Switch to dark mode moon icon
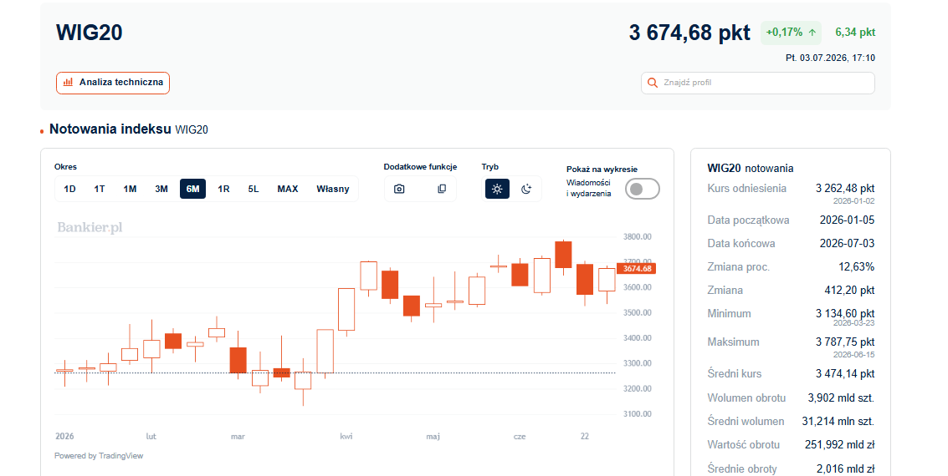Viewport: 948px width, 476px height. [526, 189]
